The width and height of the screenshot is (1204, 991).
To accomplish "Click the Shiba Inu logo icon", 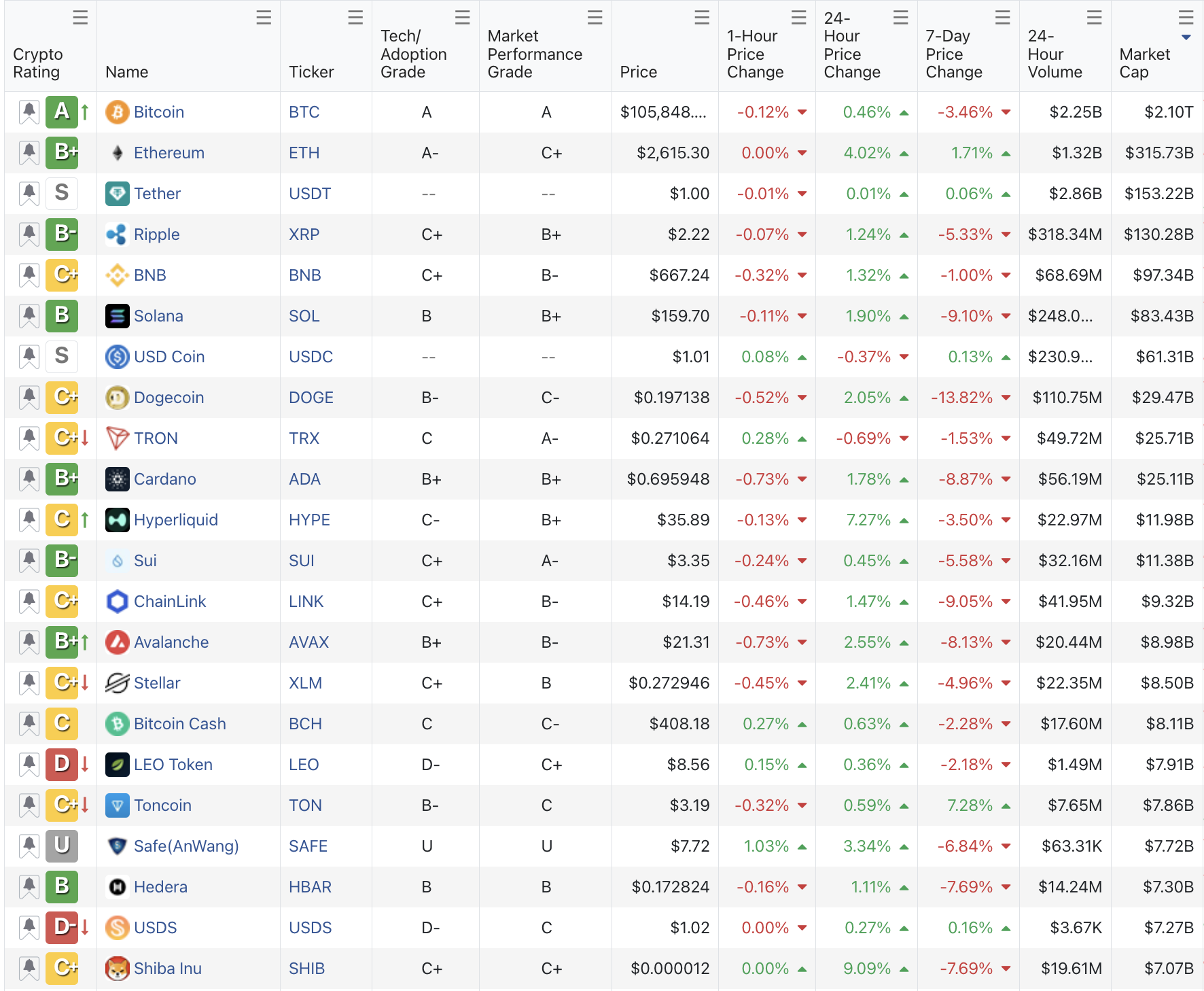I will coord(118,969).
